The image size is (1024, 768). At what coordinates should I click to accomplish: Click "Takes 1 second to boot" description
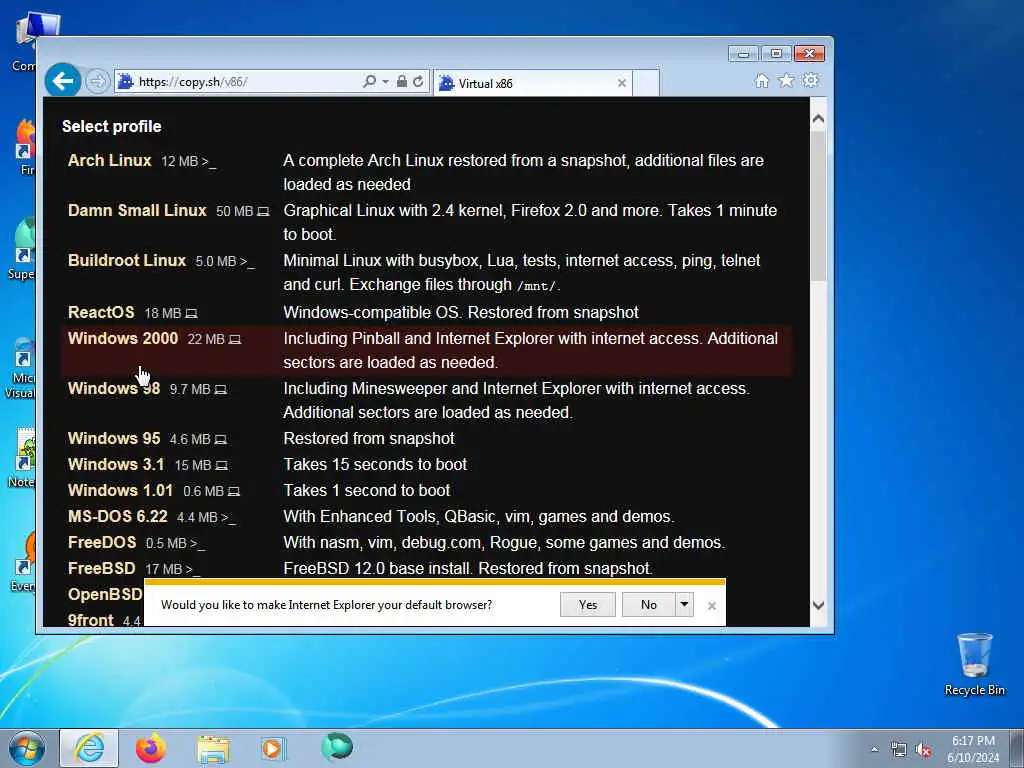click(x=367, y=490)
